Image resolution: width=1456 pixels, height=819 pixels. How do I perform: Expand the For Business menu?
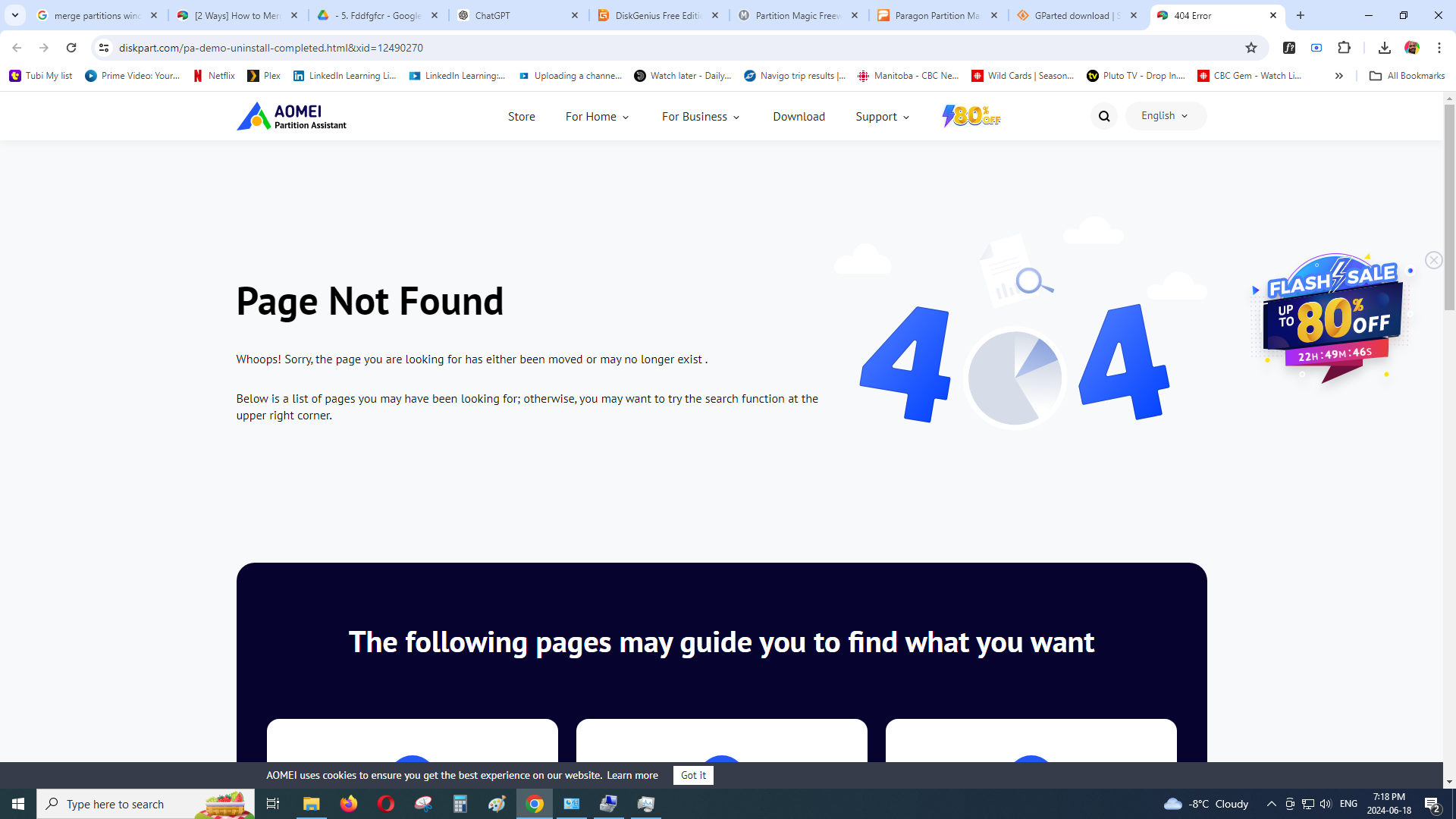[x=700, y=117]
